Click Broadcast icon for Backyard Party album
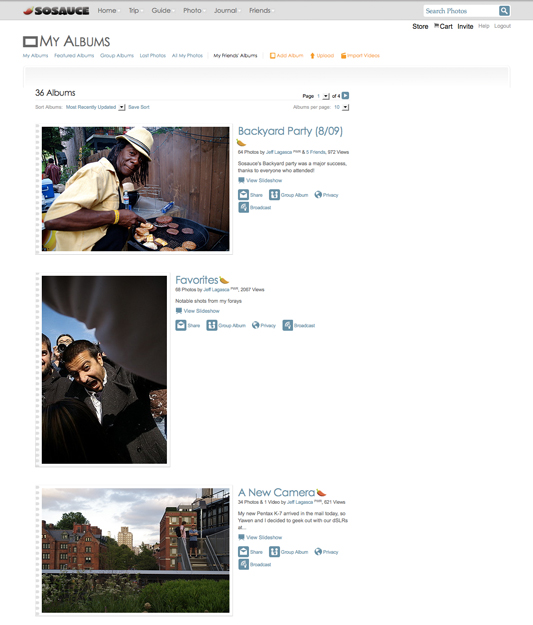This screenshot has height=625, width=533. 244,207
